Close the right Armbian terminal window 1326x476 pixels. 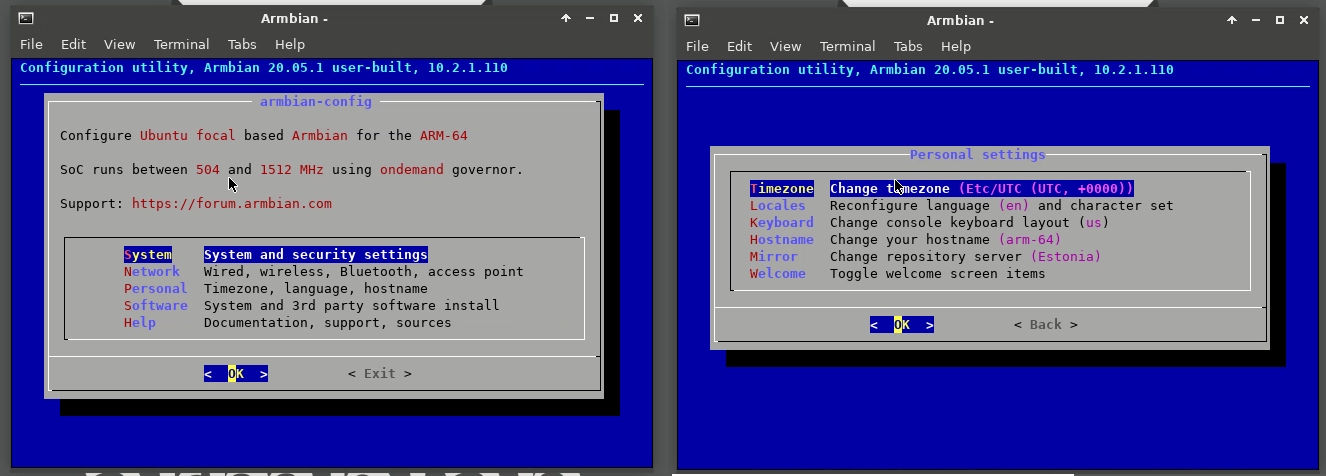[x=1304, y=20]
